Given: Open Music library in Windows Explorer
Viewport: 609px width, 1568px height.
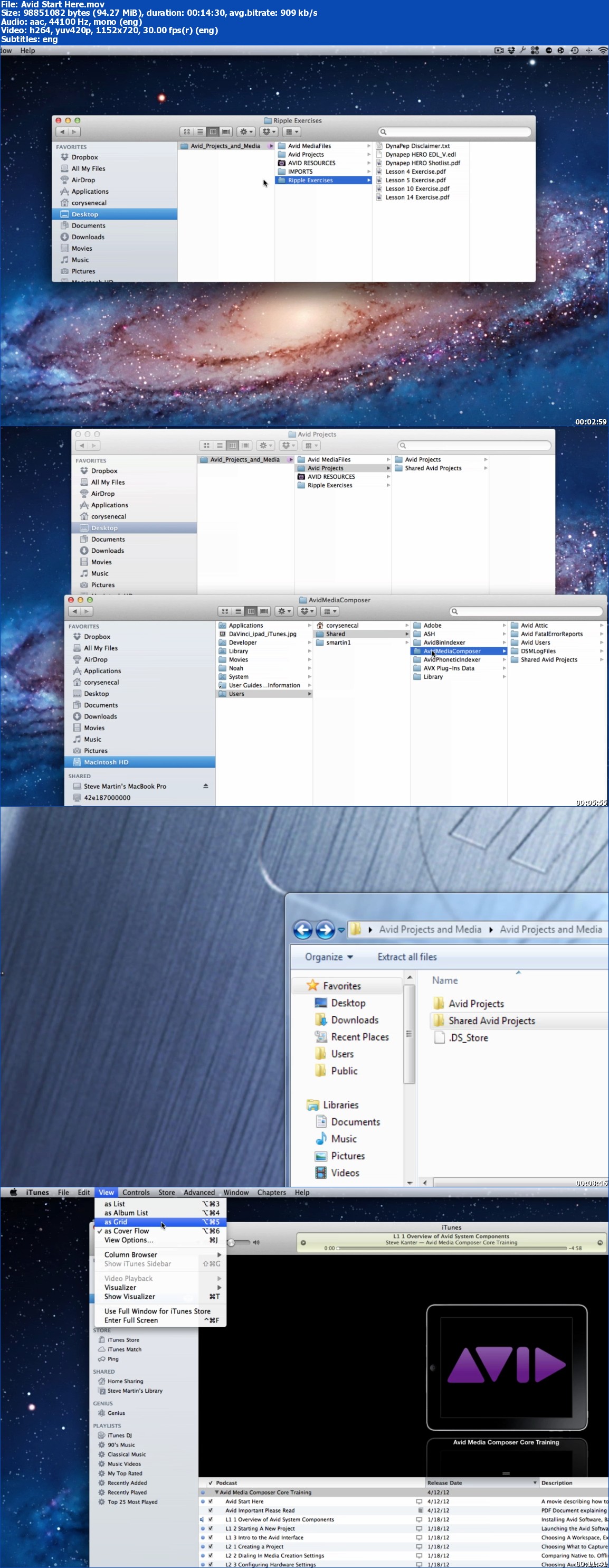Looking at the screenshot, I should (336, 1139).
